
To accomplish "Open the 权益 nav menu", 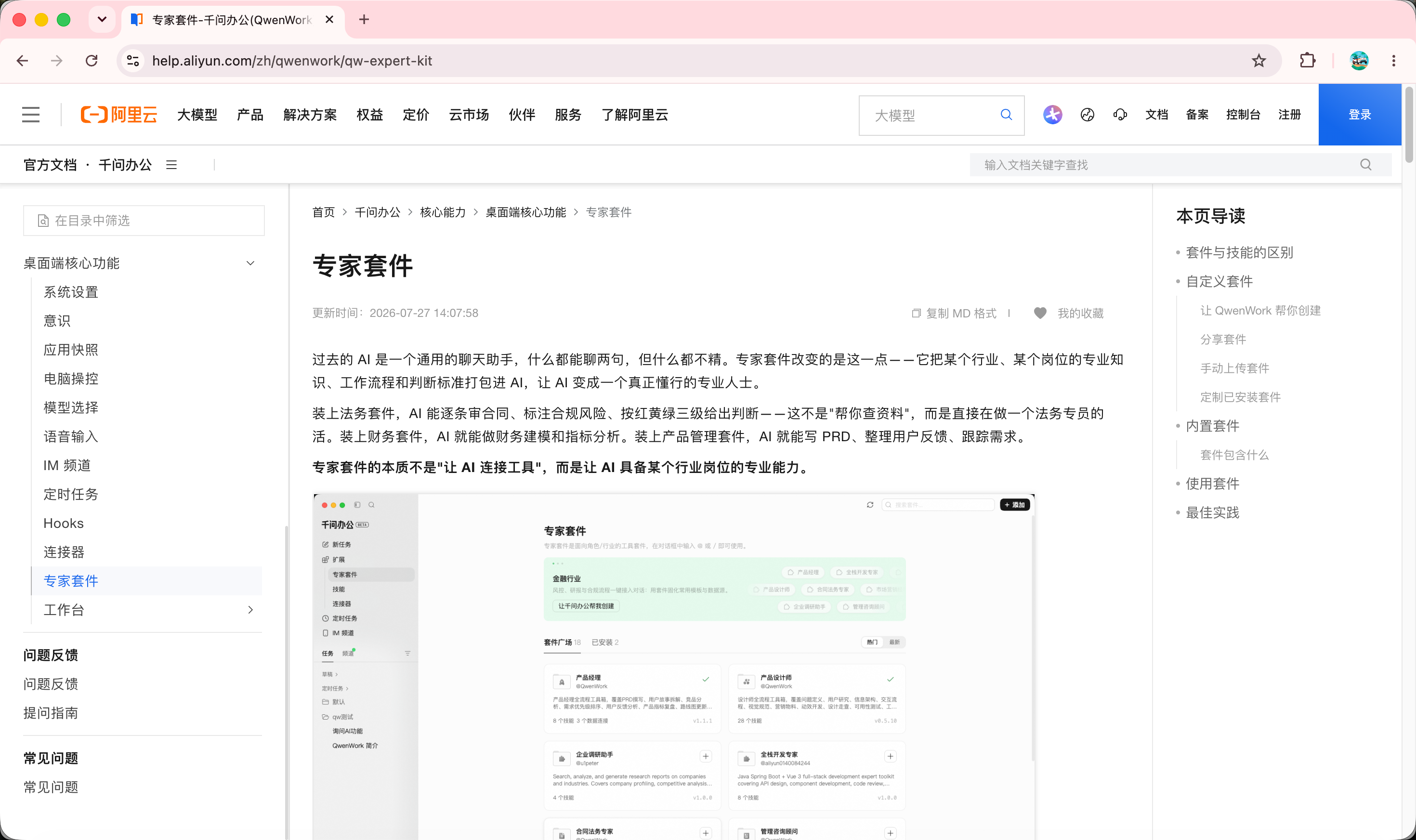I will [x=369, y=115].
